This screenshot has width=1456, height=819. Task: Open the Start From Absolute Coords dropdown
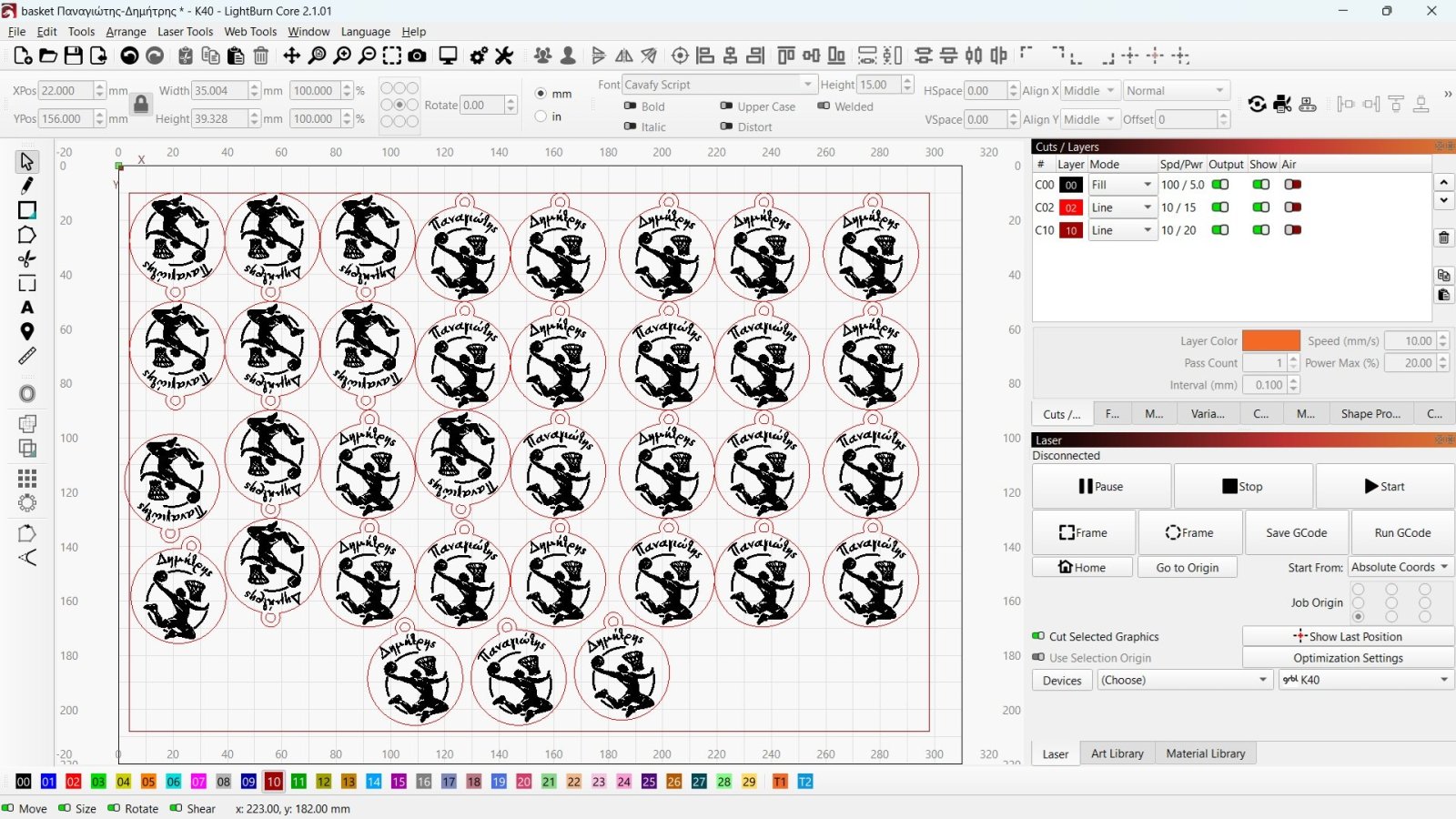click(1400, 567)
